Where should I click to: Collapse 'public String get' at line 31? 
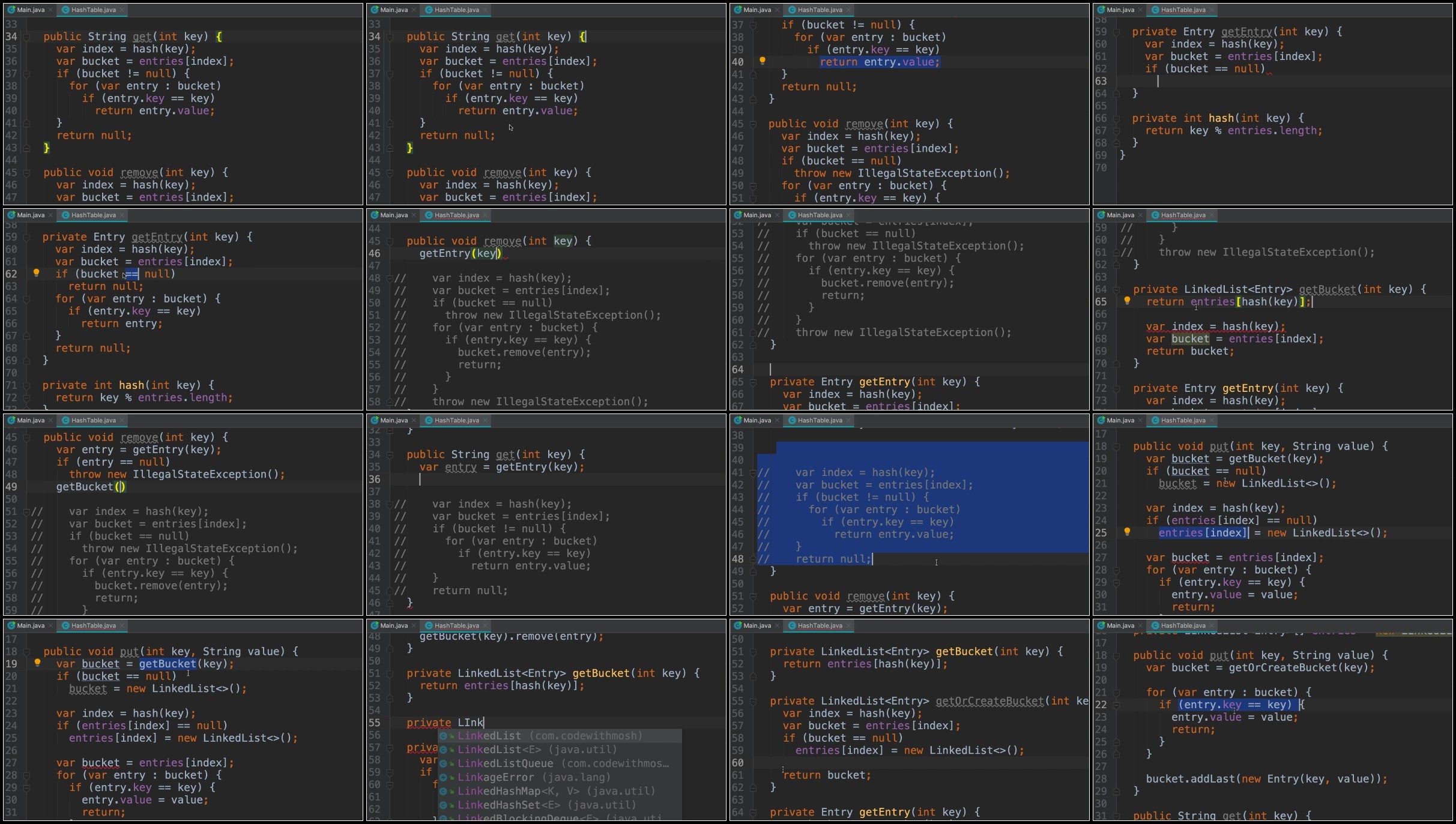point(1116,816)
